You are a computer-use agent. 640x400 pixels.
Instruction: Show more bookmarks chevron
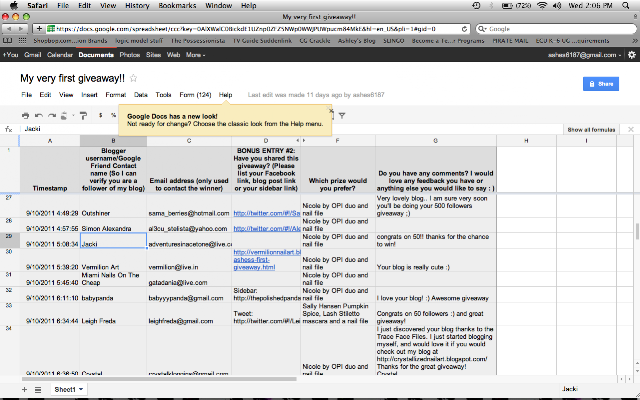pos(635,41)
